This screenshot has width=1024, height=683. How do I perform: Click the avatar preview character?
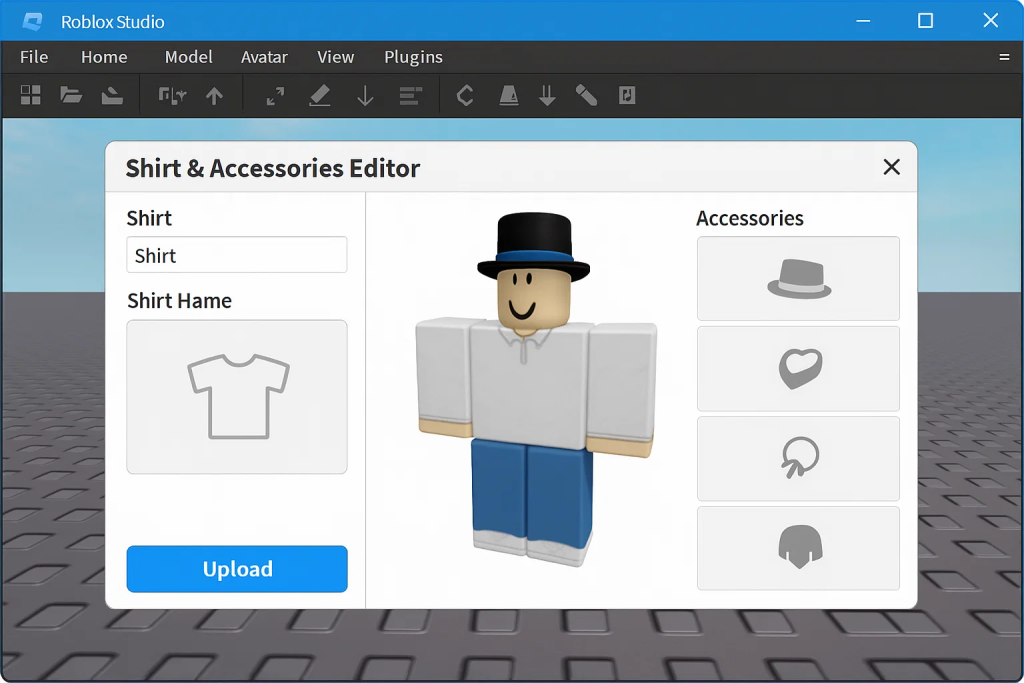(534, 390)
